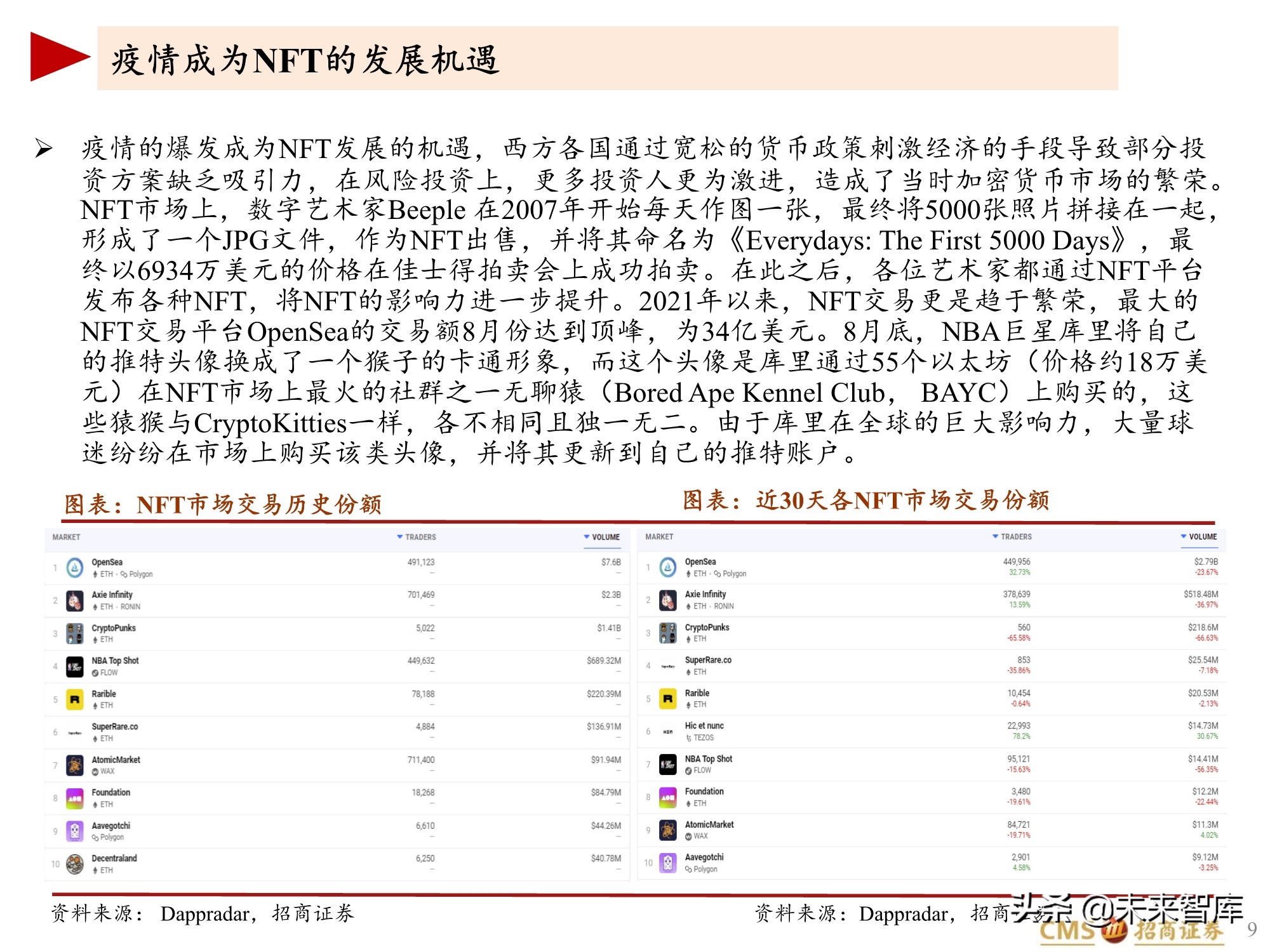Select the $689.32M NBA Top Shot volume

point(604,661)
